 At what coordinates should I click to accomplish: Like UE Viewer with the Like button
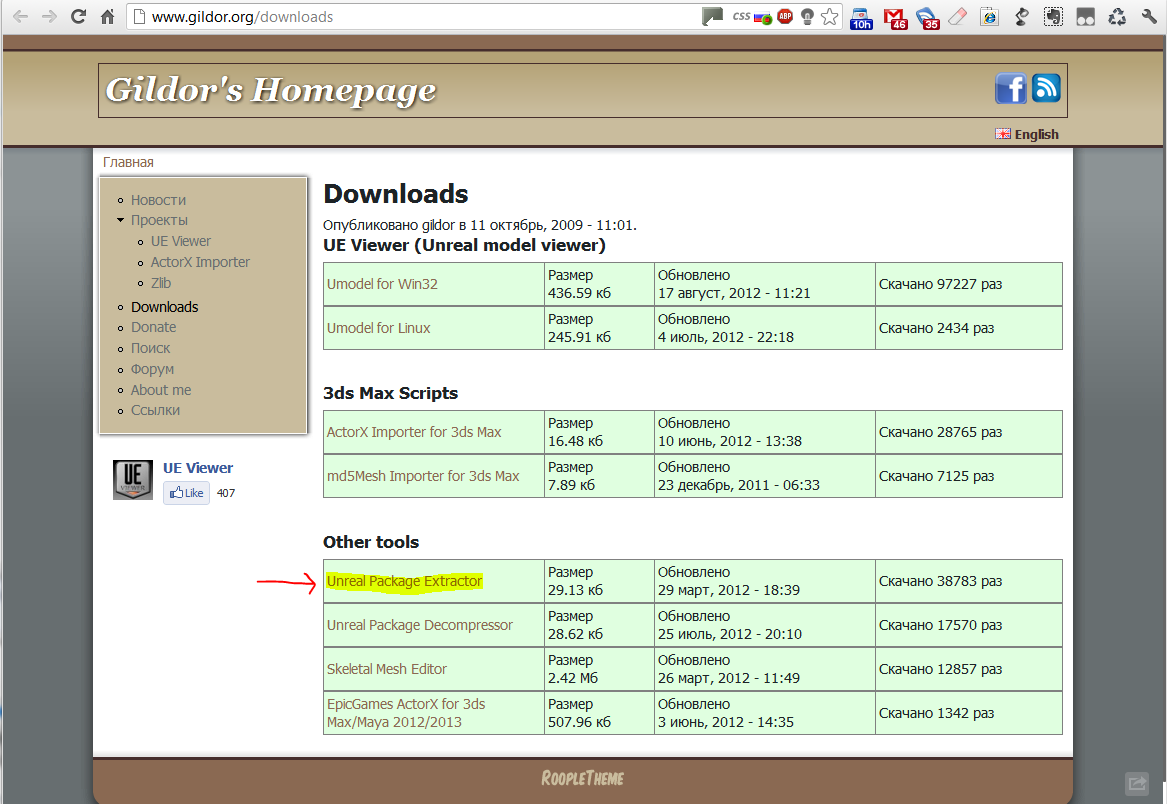(186, 493)
